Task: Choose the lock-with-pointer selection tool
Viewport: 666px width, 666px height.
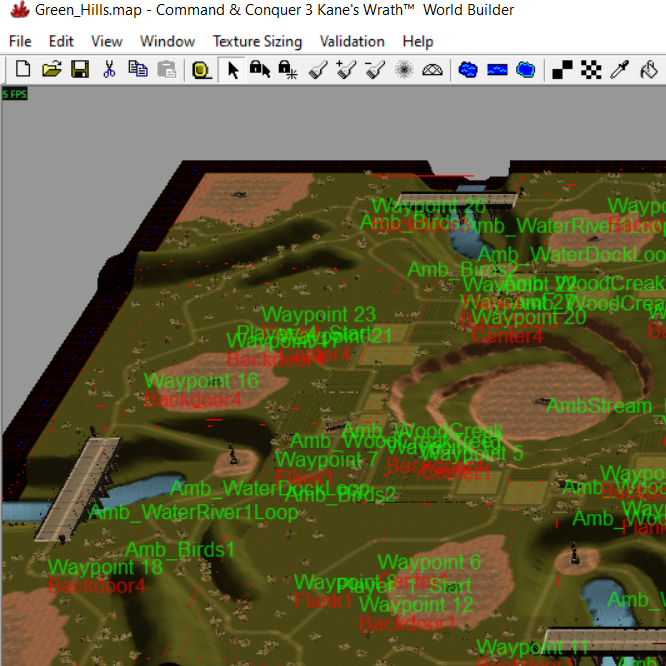Action: [x=260, y=69]
